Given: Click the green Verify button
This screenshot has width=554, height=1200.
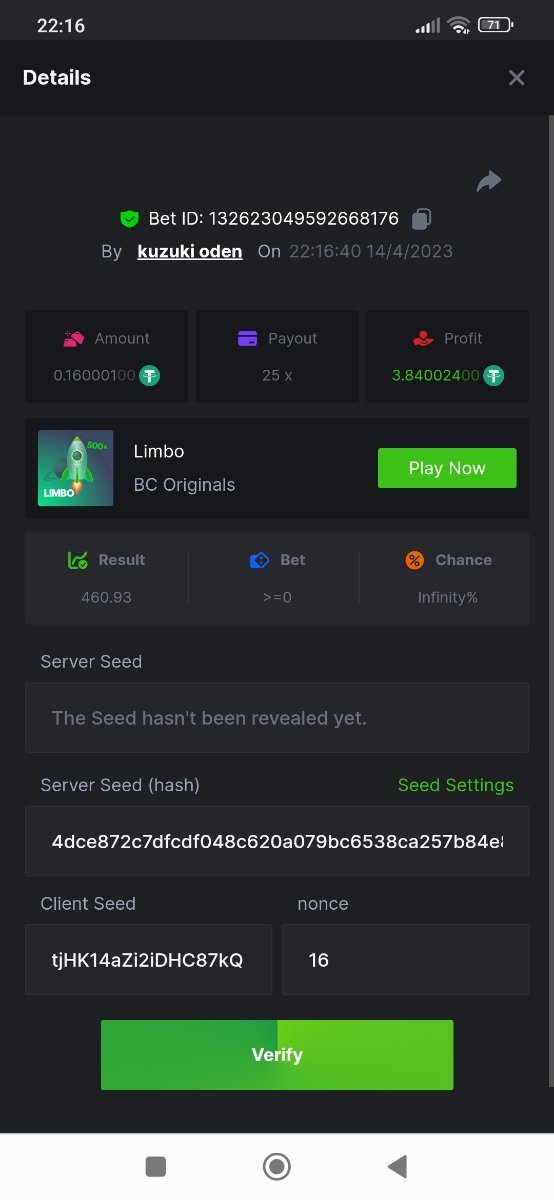Looking at the screenshot, I should tap(277, 1055).
